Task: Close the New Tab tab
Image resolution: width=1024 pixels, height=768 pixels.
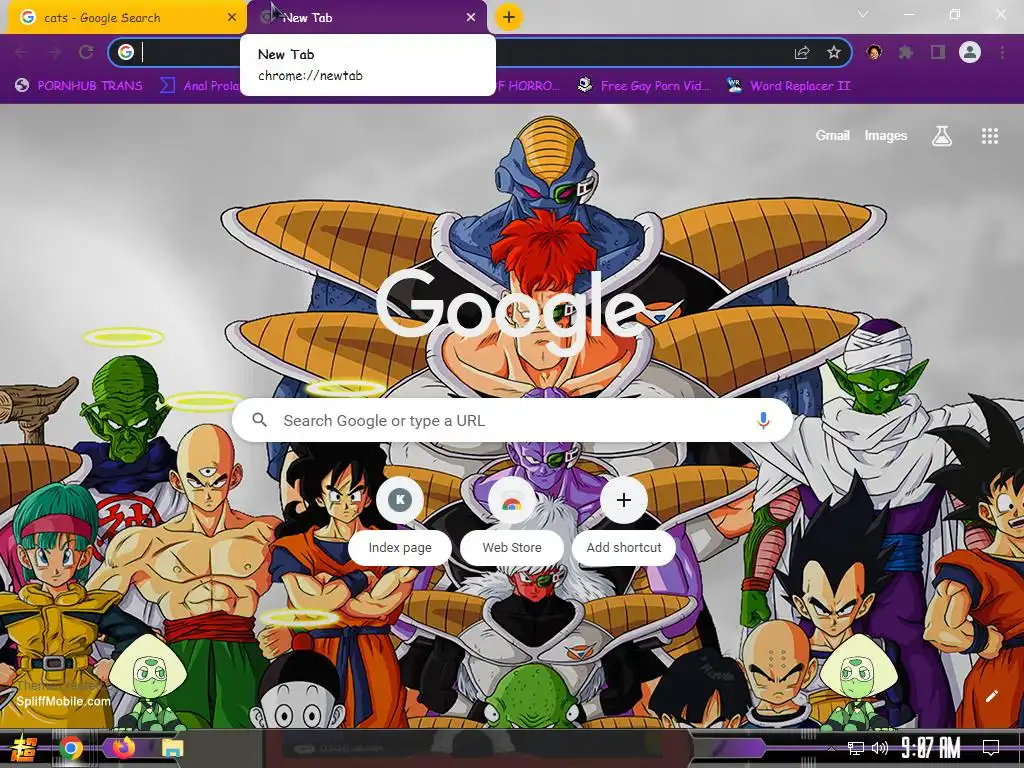Action: coord(471,18)
